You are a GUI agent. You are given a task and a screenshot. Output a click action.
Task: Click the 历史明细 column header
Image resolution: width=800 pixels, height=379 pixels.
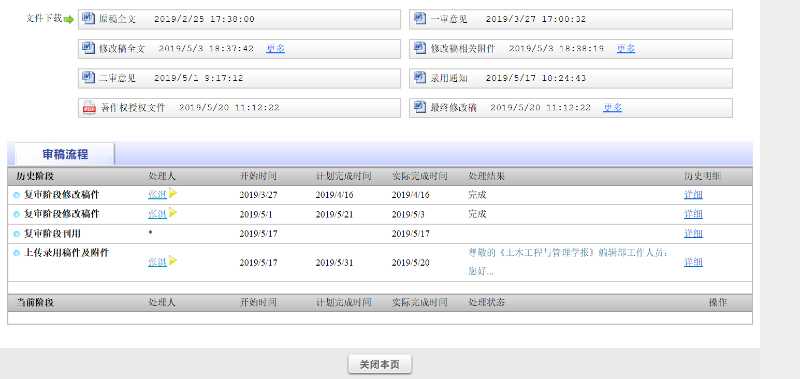pos(703,176)
